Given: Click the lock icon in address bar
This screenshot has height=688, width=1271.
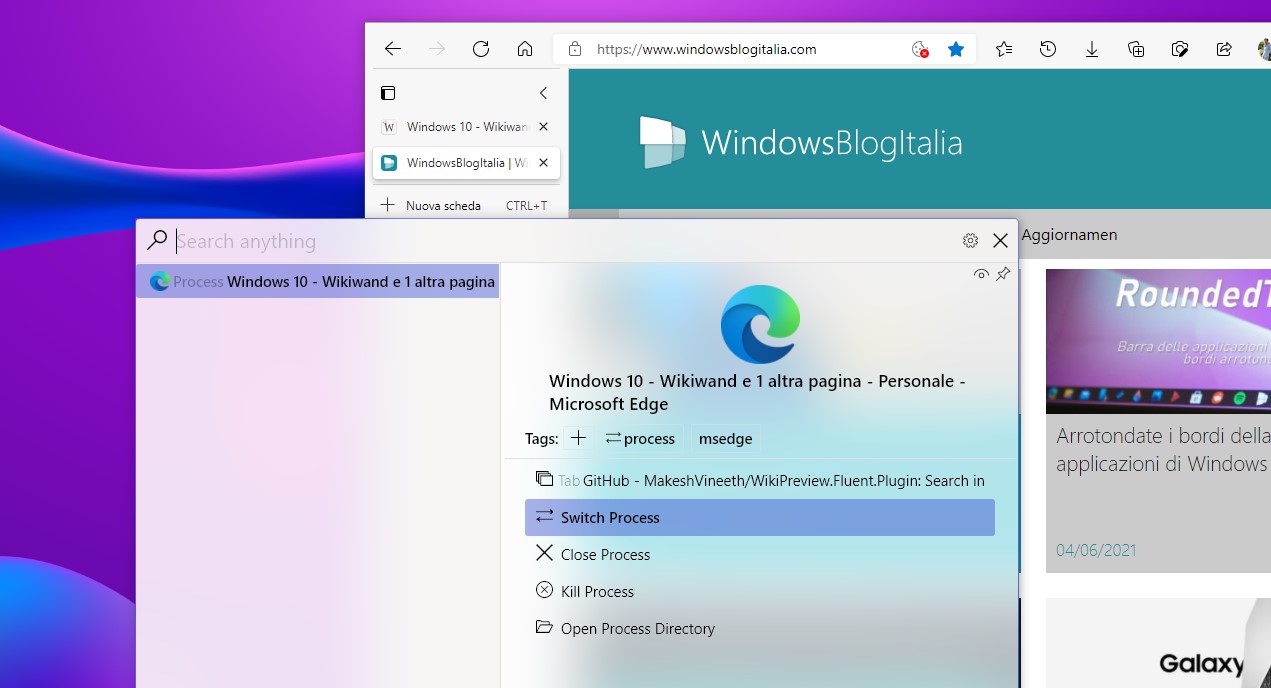Looking at the screenshot, I should point(574,49).
